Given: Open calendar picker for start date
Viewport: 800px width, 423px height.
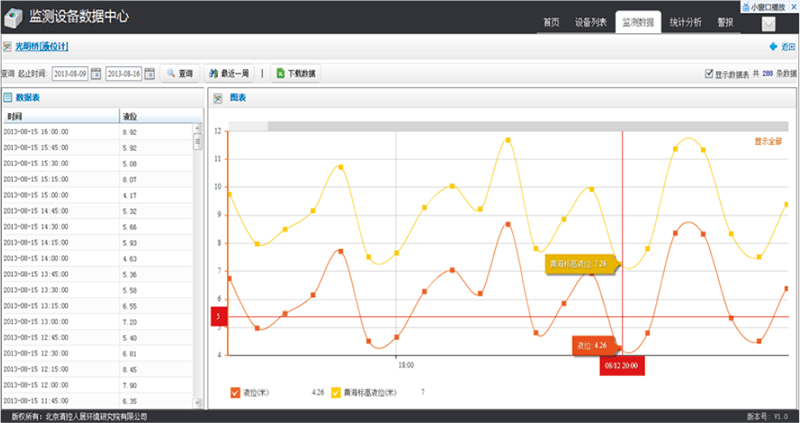Looking at the screenshot, I should pyautogui.click(x=96, y=73).
